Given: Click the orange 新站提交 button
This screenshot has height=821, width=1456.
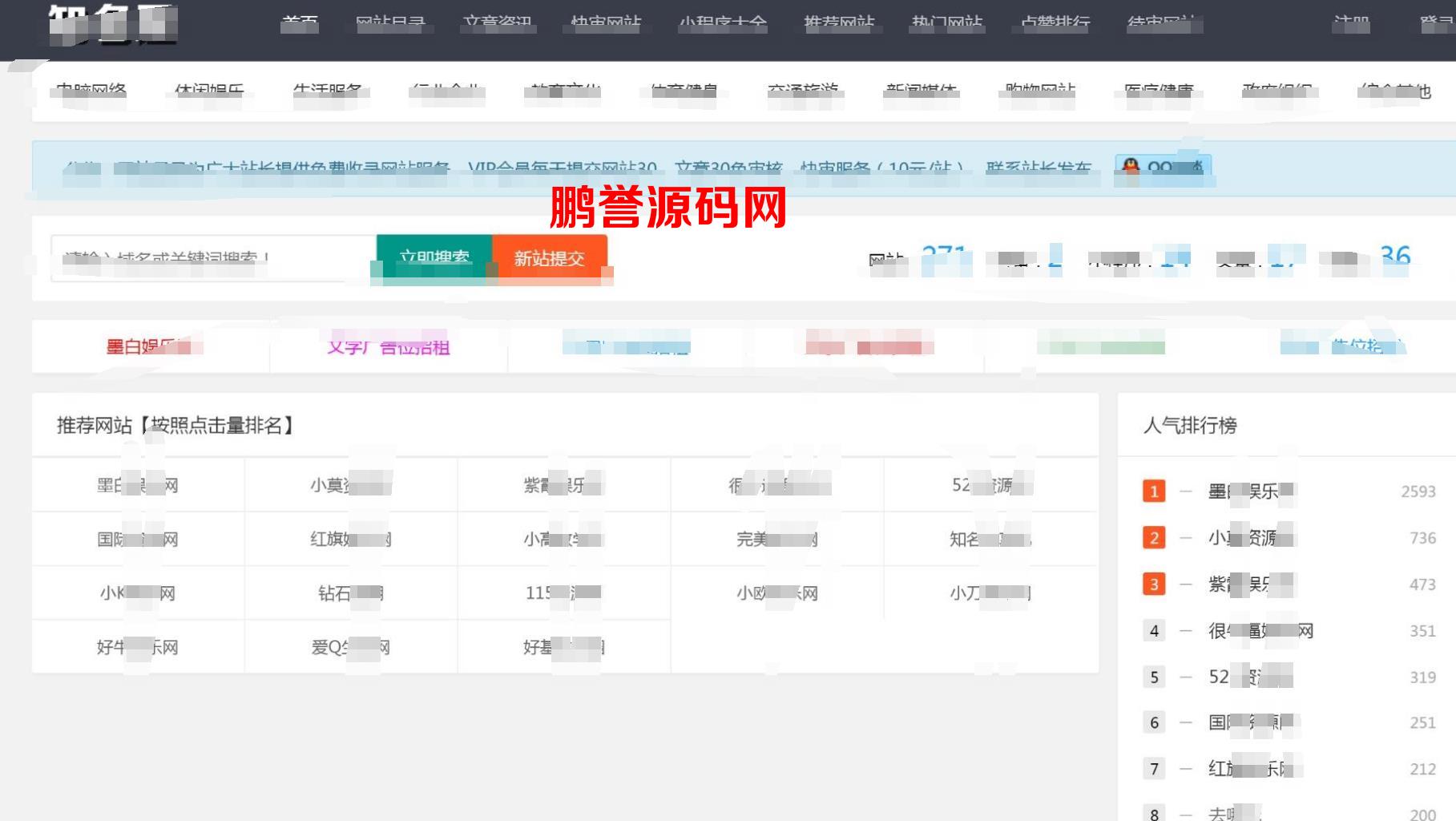Looking at the screenshot, I should point(550,258).
